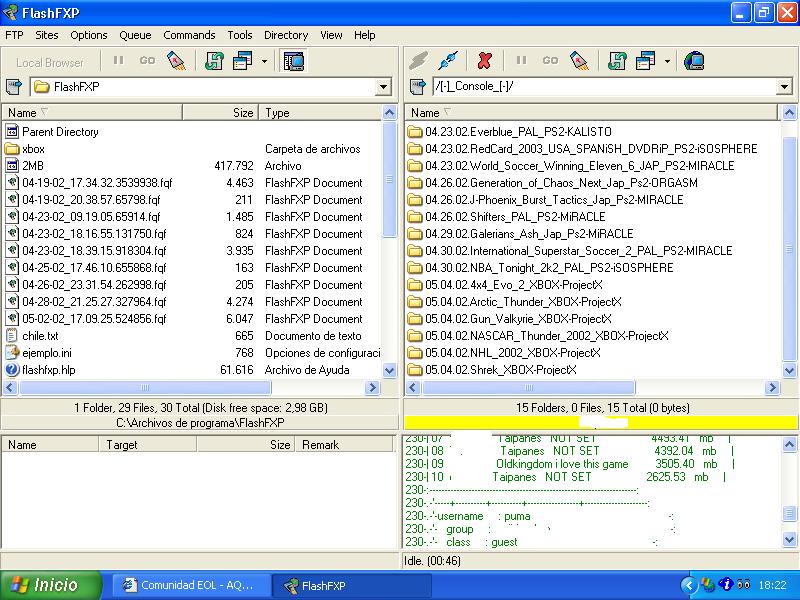The height and width of the screenshot is (600, 800).
Task: Click the globe computer icon in remote toolbar
Action: coord(694,61)
